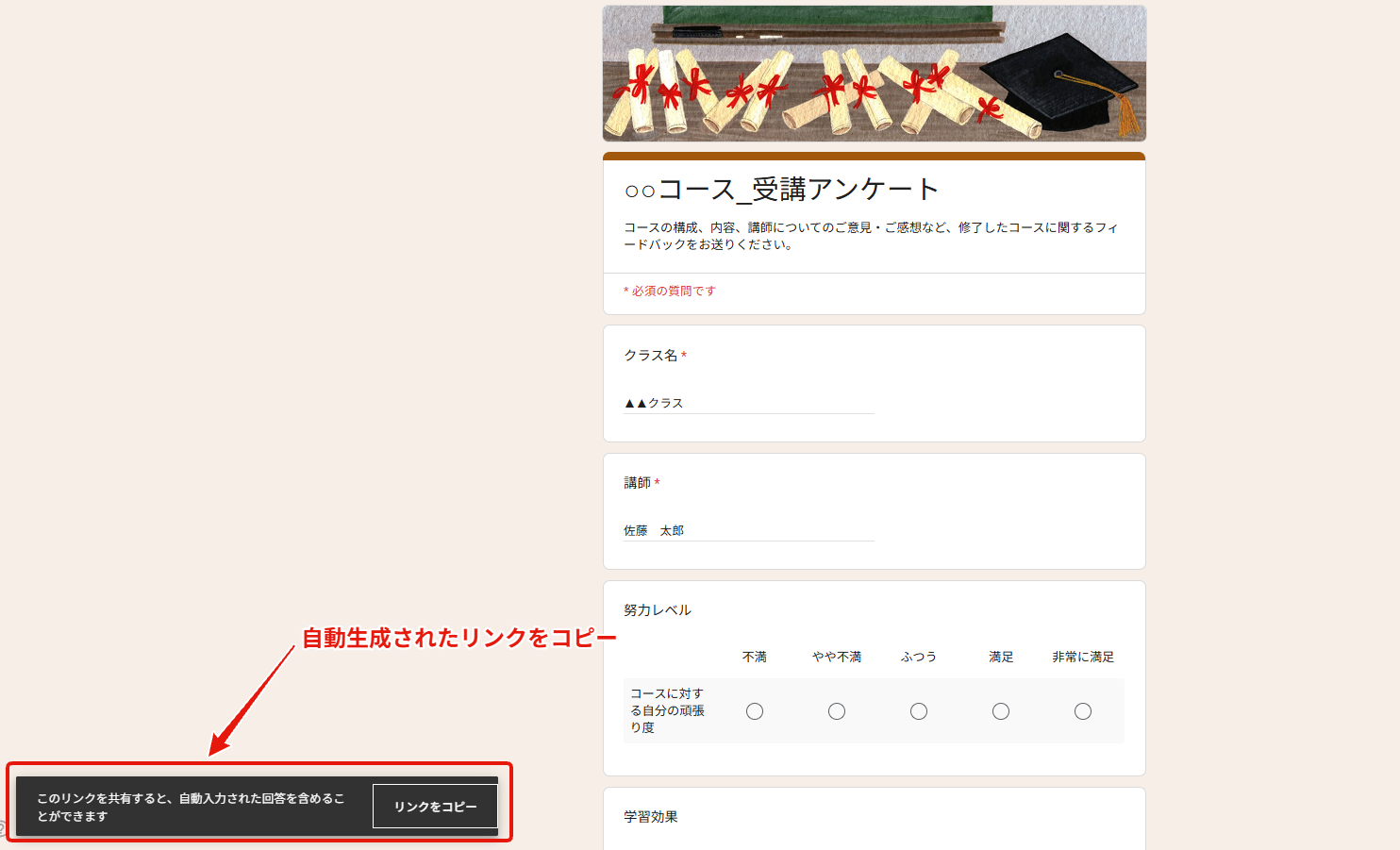Click the red 必須の質問です notice
The image size is (1400, 850).
[x=670, y=292]
